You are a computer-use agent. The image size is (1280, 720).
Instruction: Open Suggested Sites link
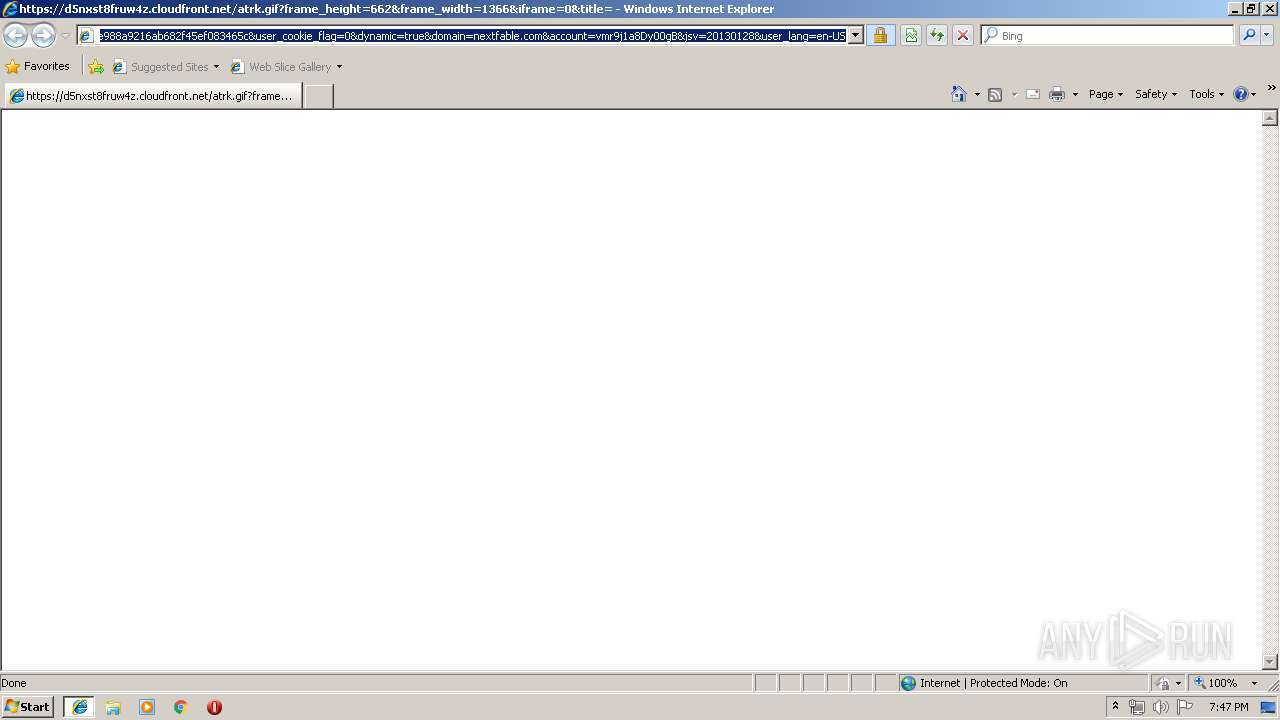(160, 67)
